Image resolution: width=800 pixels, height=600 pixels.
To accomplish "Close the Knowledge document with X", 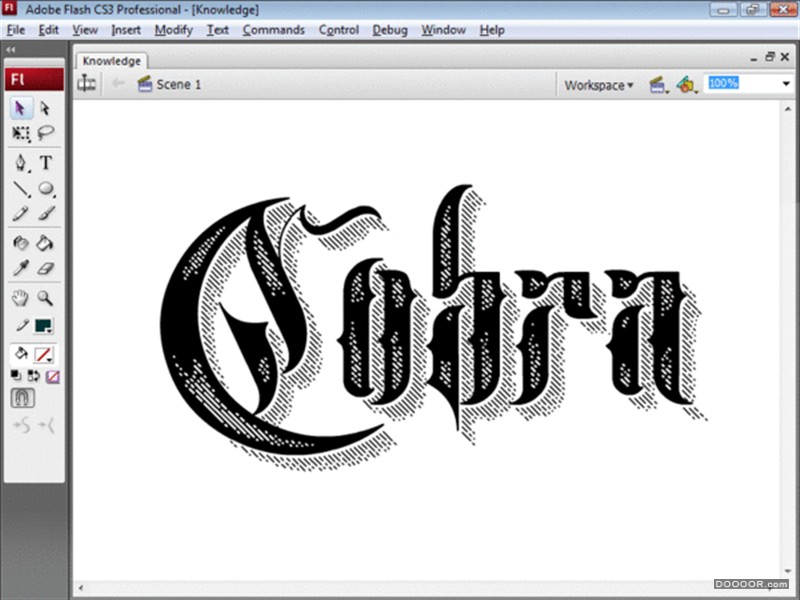I will pyautogui.click(x=785, y=57).
